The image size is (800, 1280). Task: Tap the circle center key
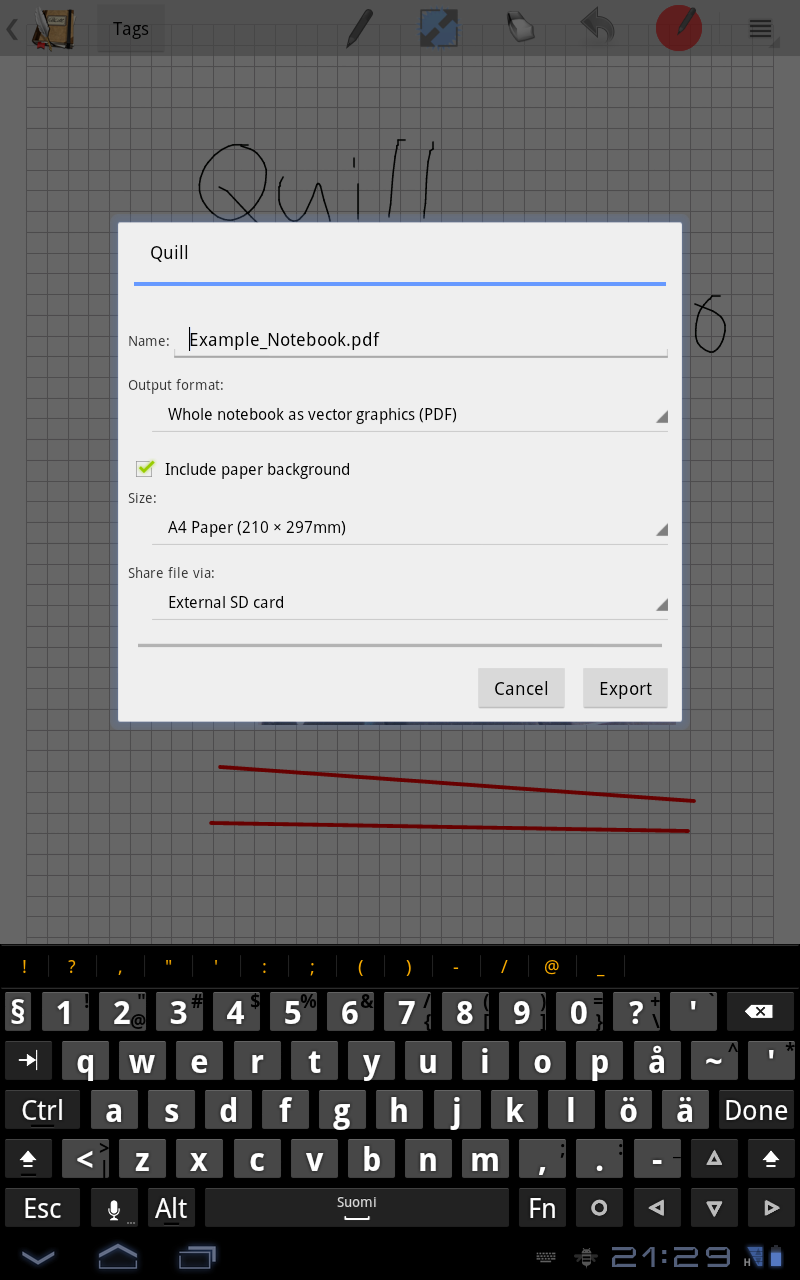coord(599,1208)
